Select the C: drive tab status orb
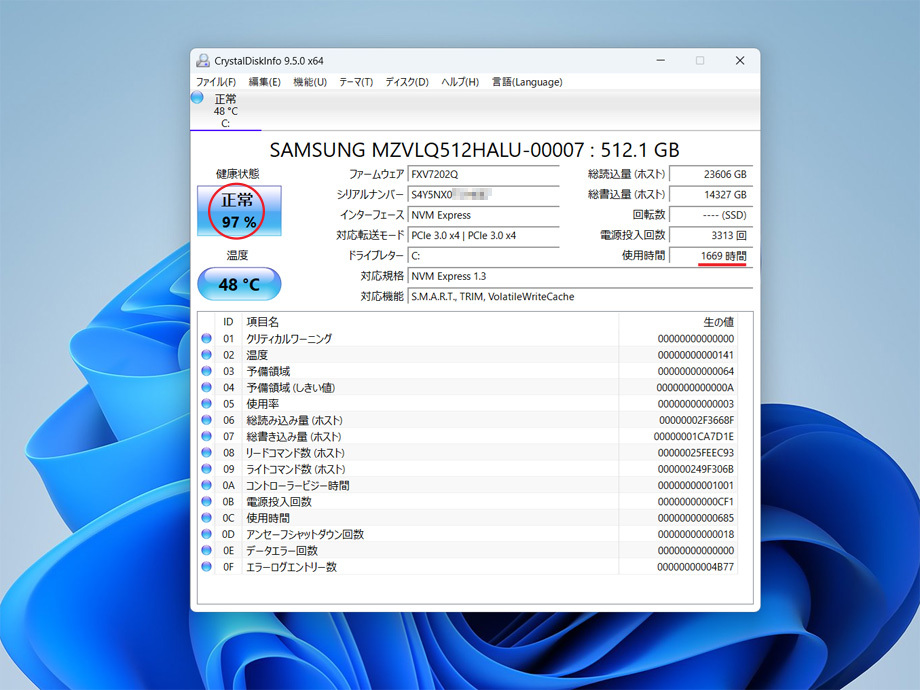Viewport: 920px width, 690px height. click(x=197, y=97)
